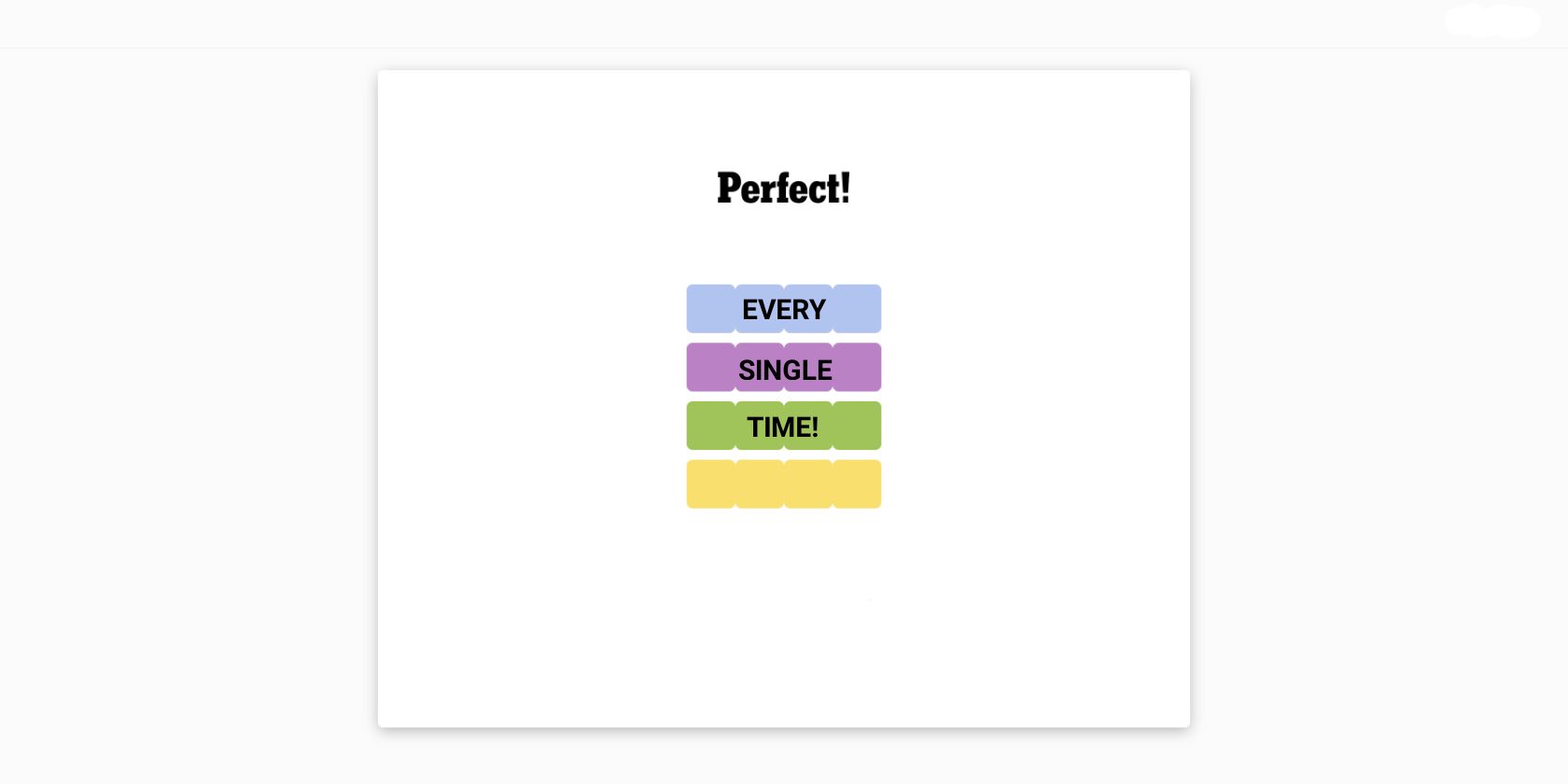Select the third blue square in the top row

[808, 309]
